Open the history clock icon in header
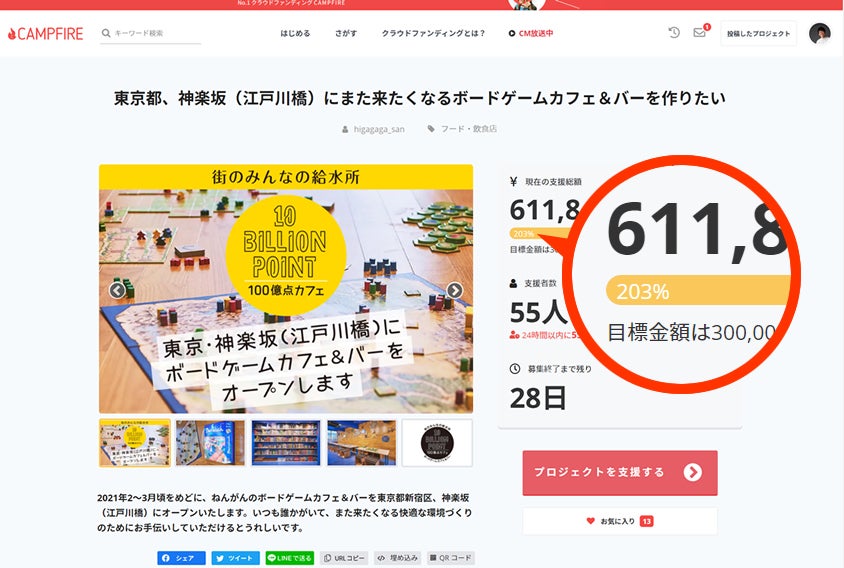This screenshot has height=568, width=844. click(674, 33)
